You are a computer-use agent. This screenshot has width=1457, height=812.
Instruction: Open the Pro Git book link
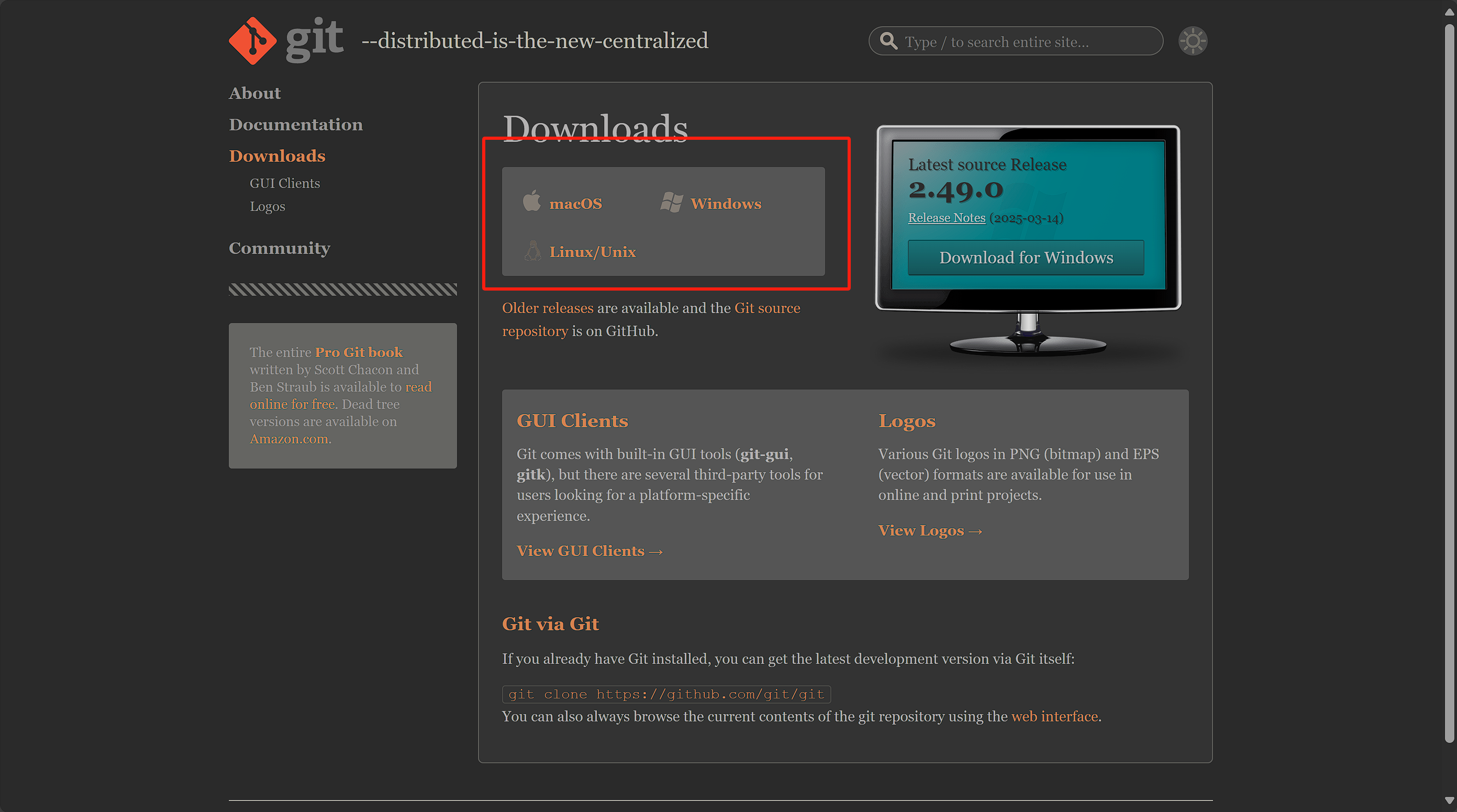pyautogui.click(x=359, y=352)
